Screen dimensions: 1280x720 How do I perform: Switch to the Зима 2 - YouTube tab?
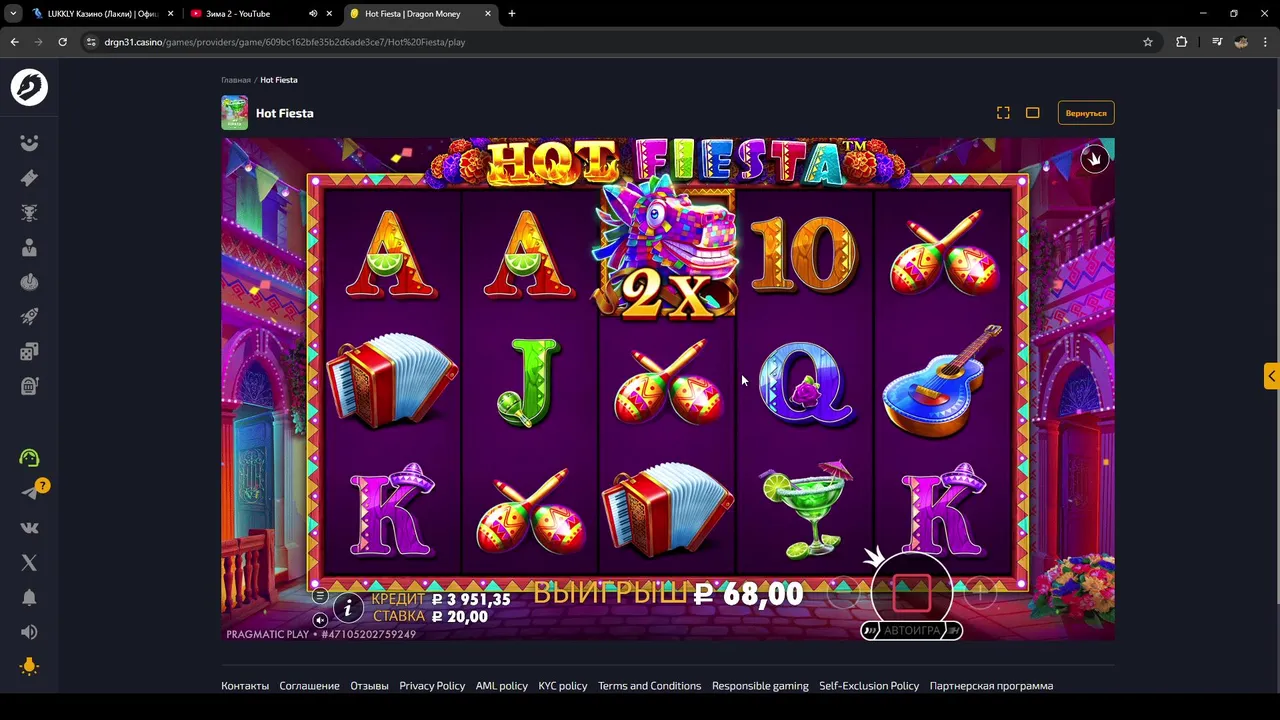pyautogui.click(x=260, y=14)
